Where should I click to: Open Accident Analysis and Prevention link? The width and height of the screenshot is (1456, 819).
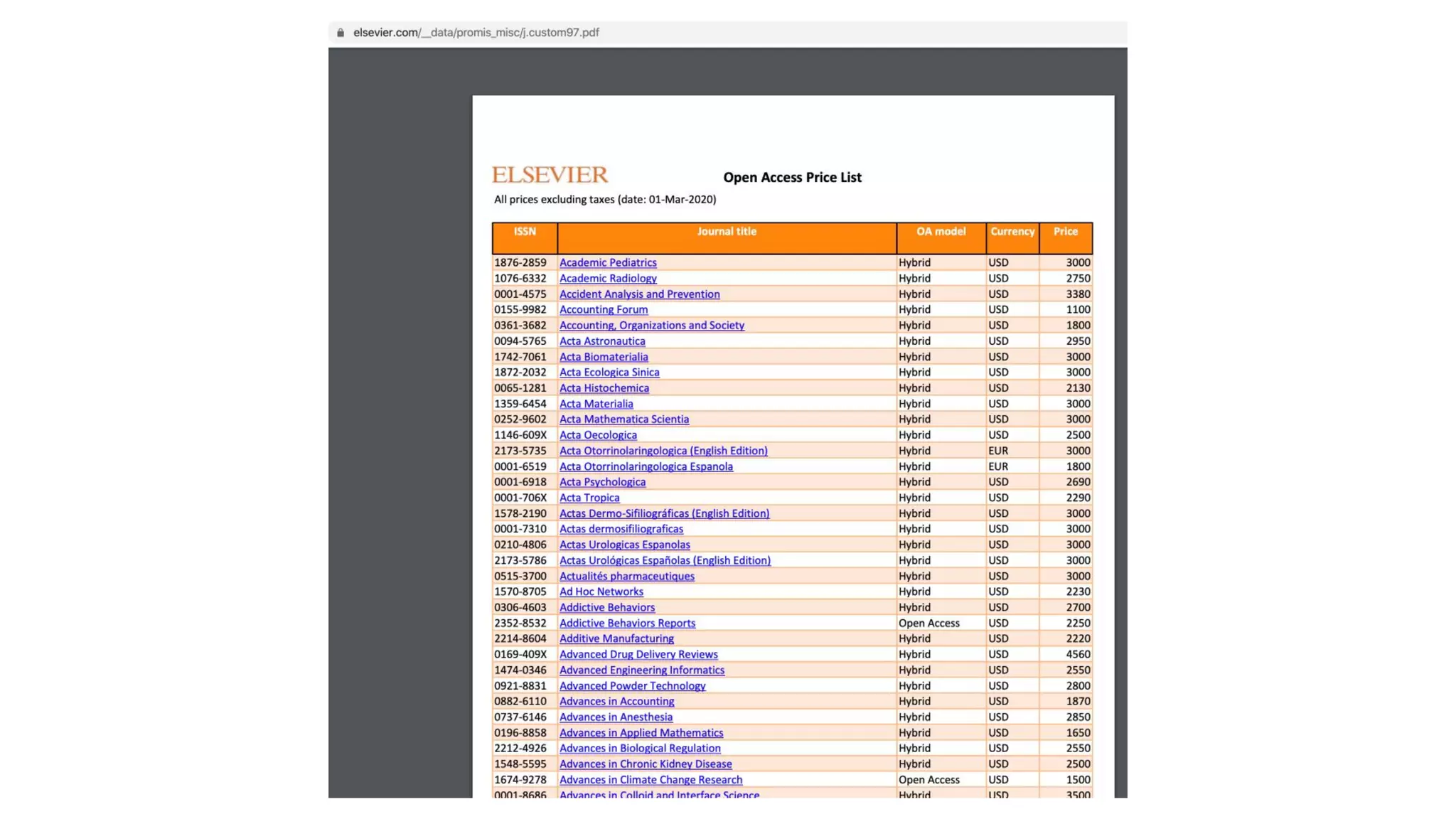pos(639,294)
